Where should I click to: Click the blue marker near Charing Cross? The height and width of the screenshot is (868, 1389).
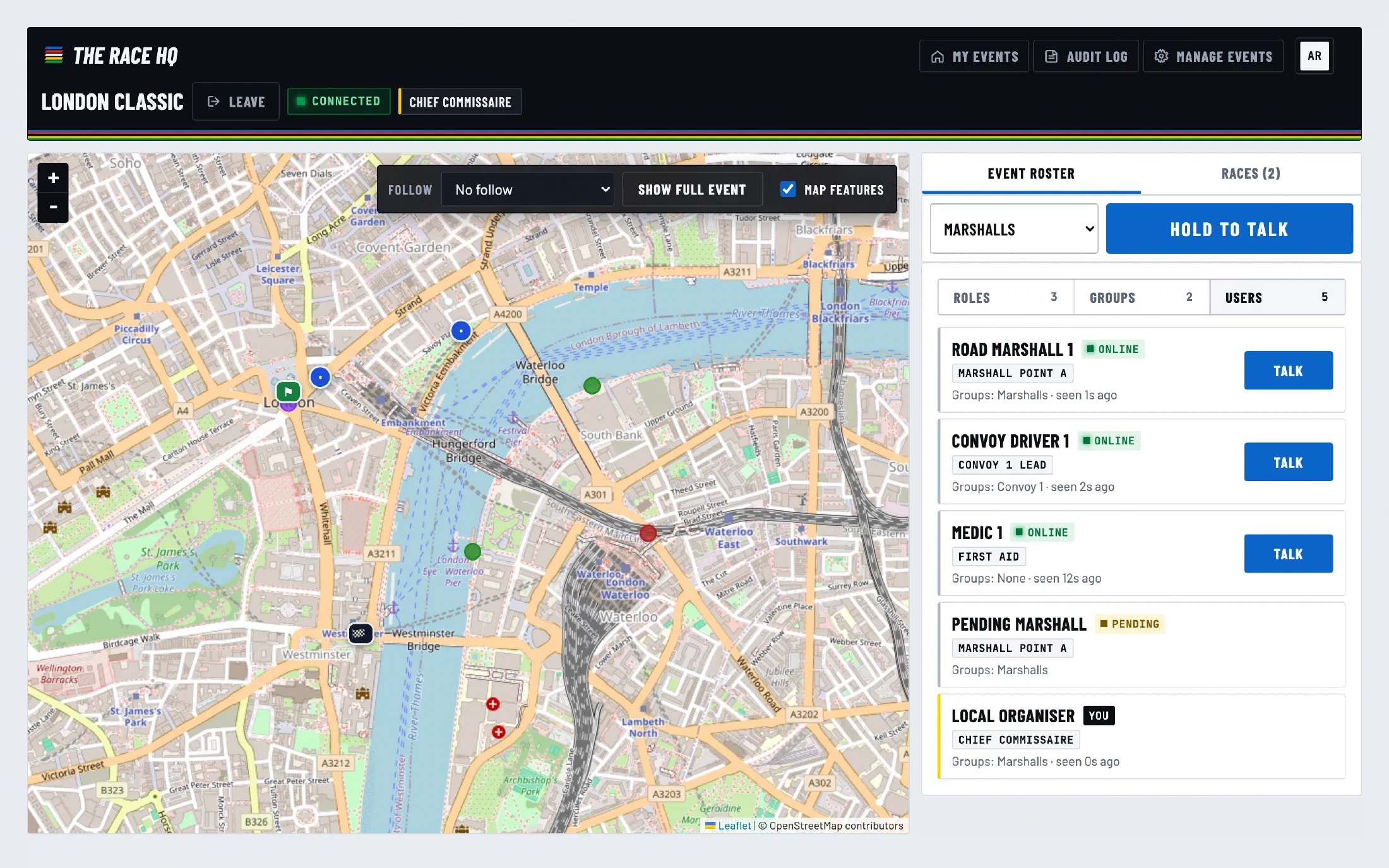320,377
